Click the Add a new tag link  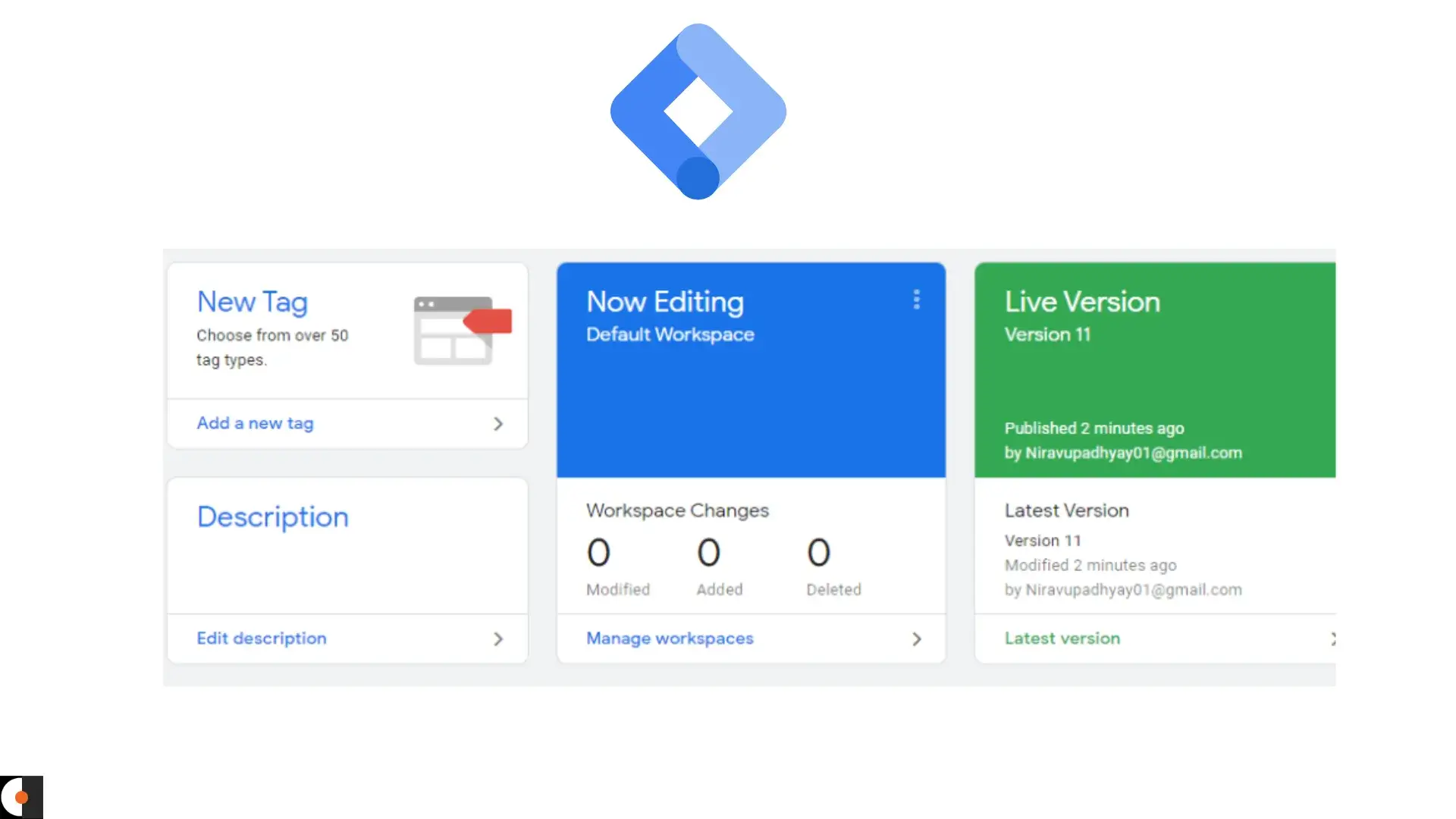255,423
